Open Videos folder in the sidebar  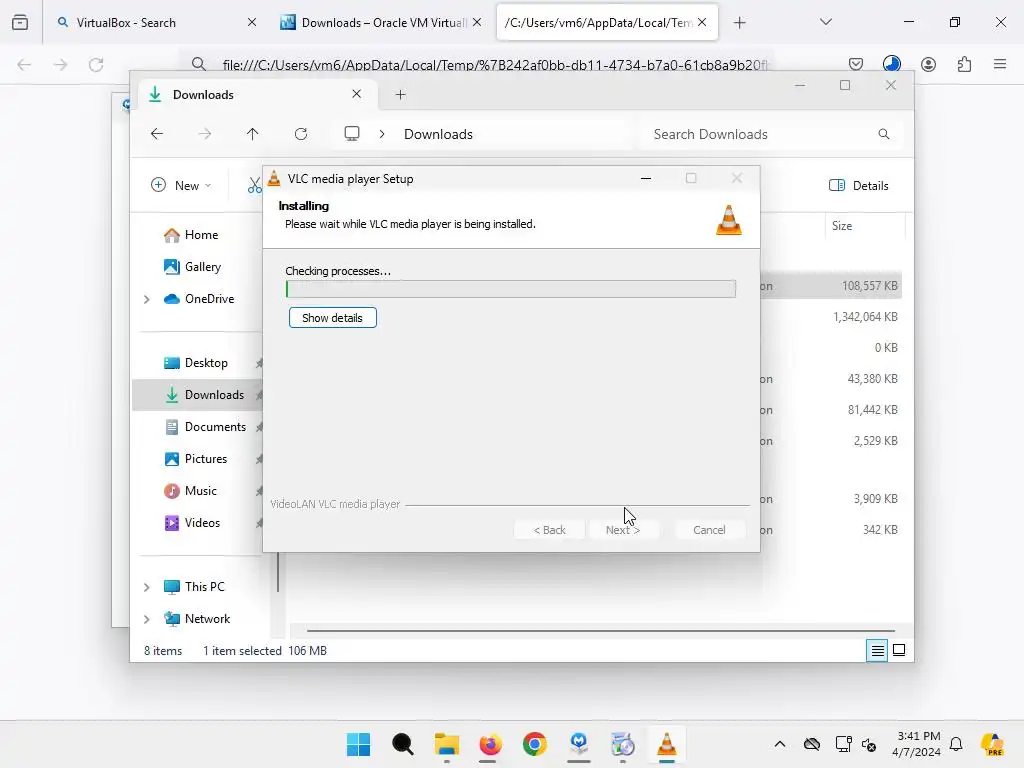192,523
